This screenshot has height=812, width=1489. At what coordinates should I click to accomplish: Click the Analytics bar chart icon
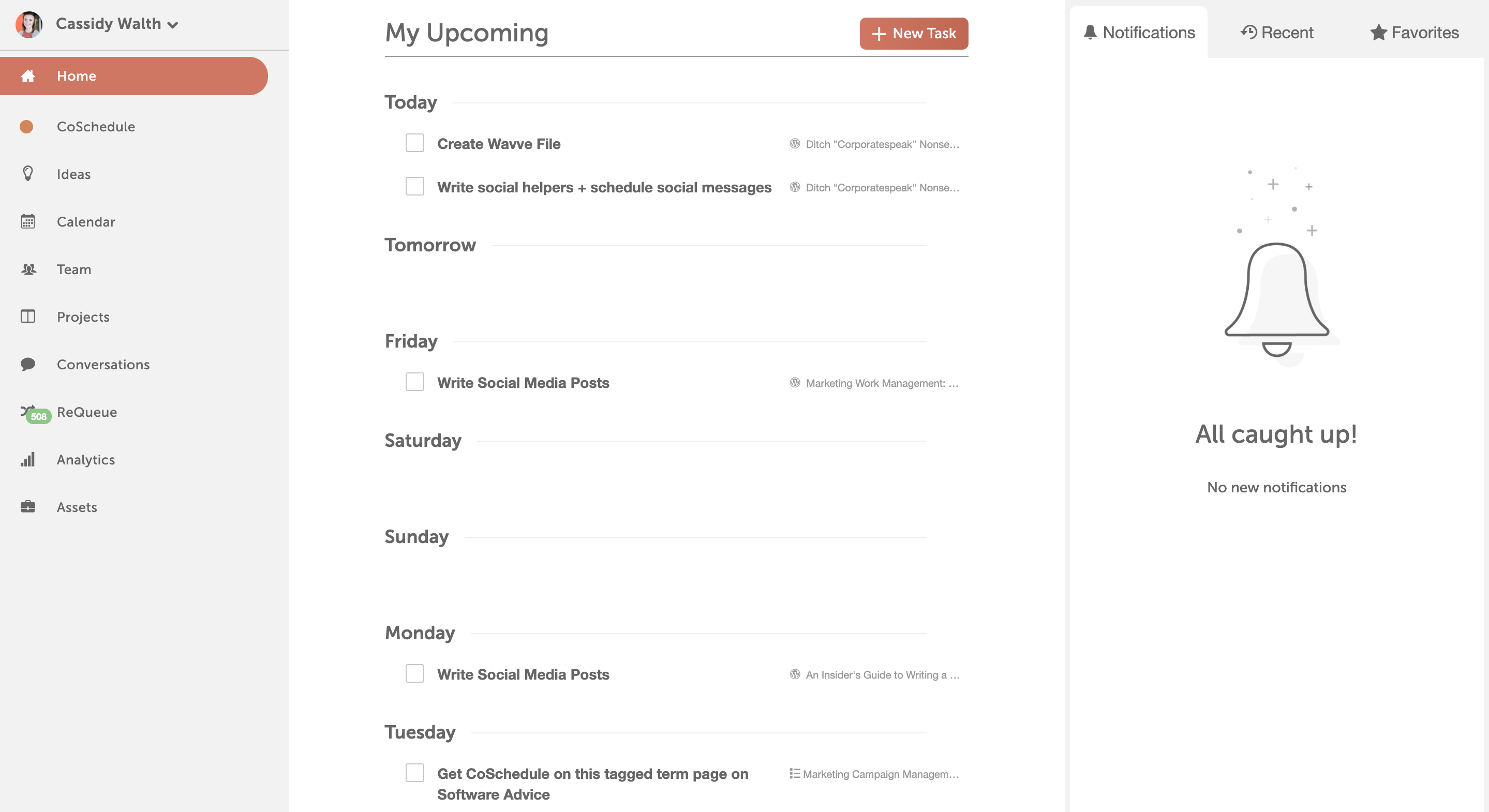tap(28, 459)
